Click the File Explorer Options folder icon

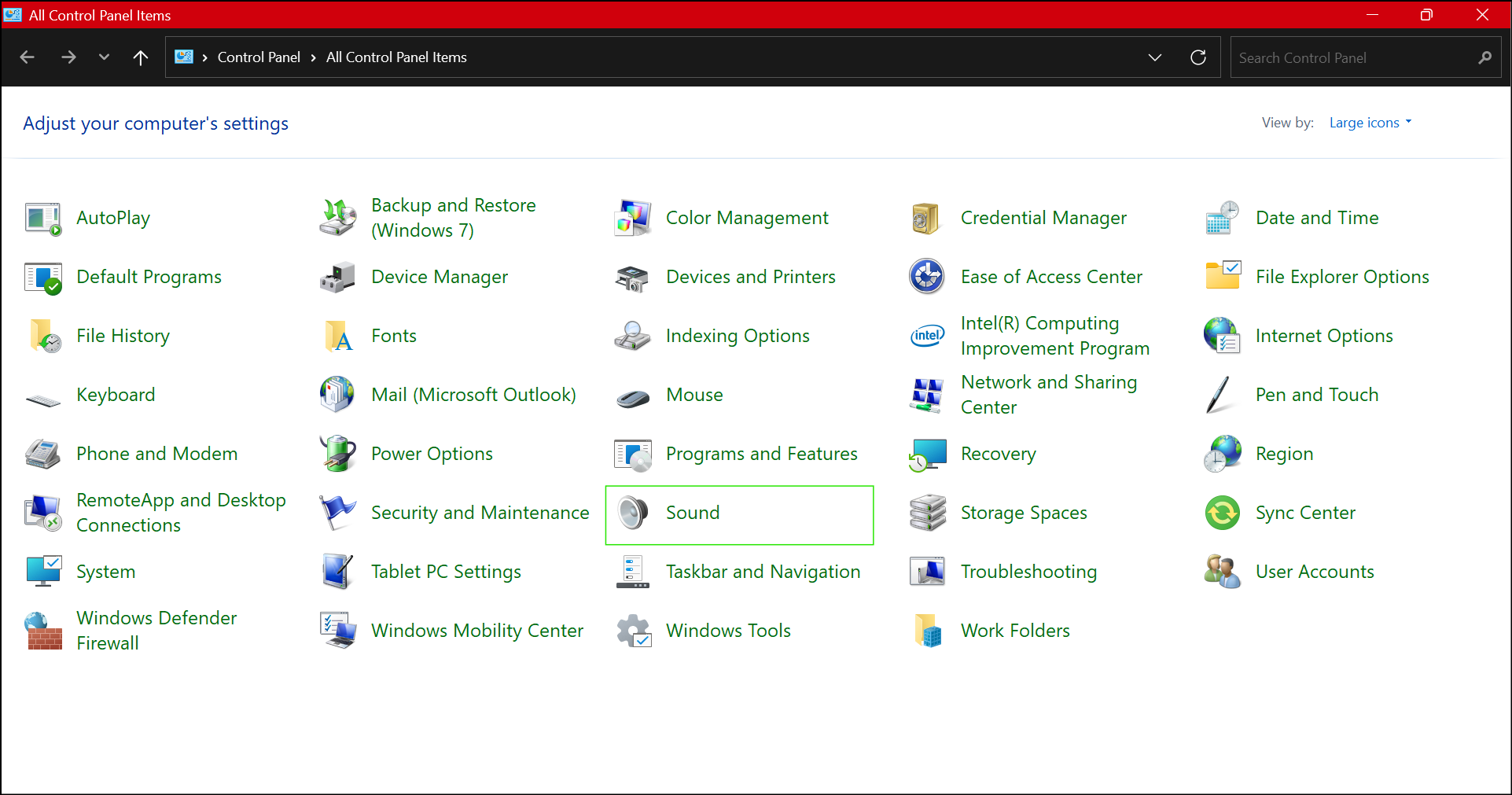(x=1223, y=277)
